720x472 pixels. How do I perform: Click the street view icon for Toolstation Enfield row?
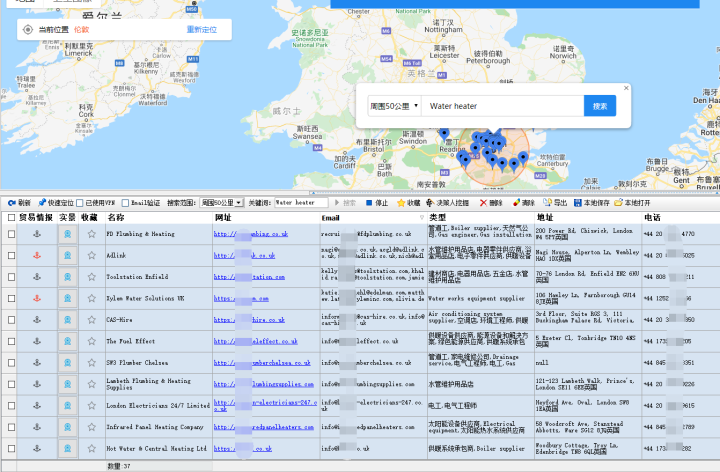[68, 277]
